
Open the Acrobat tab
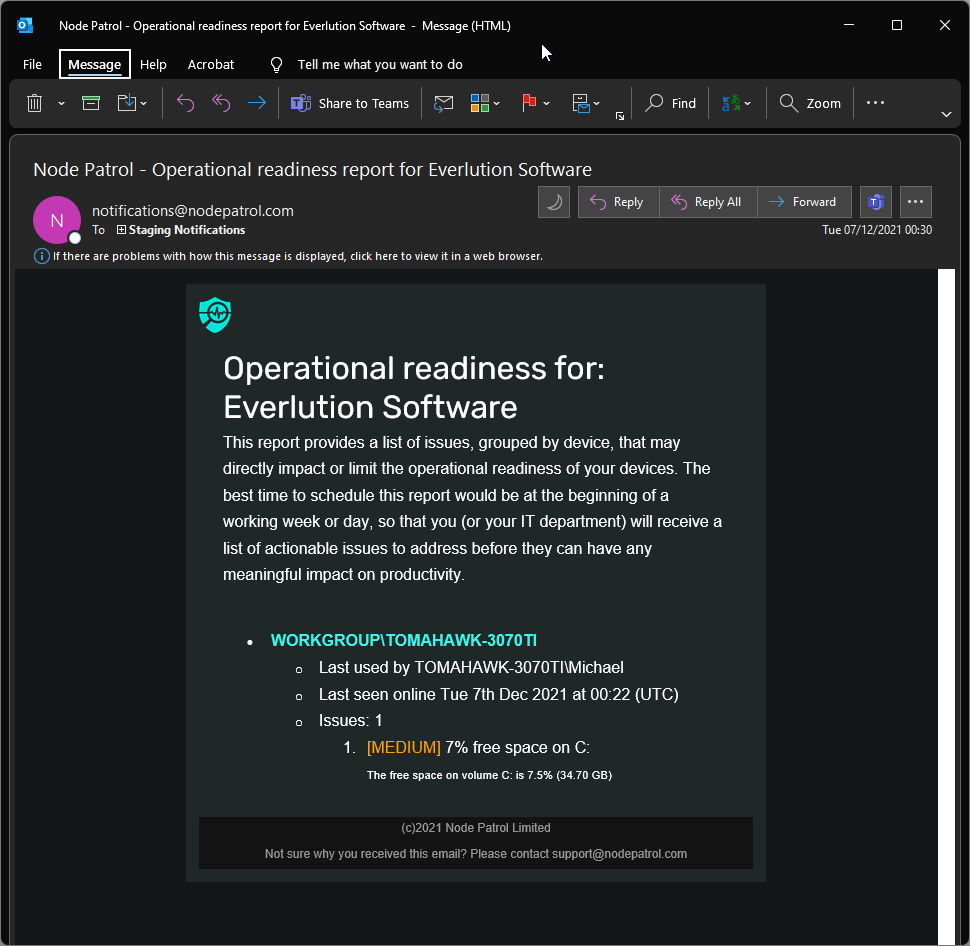pyautogui.click(x=211, y=64)
